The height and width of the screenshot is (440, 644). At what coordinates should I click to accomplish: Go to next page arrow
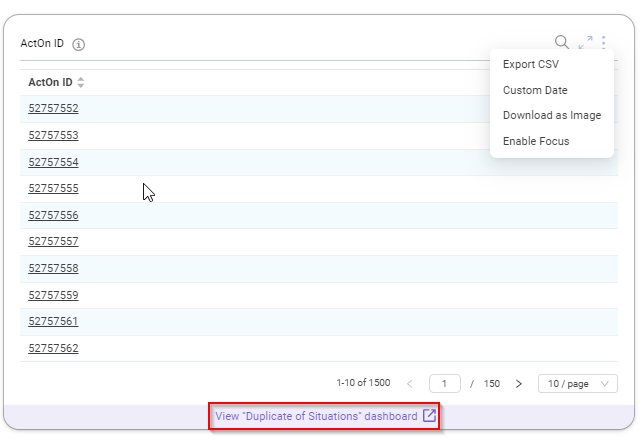tap(519, 384)
